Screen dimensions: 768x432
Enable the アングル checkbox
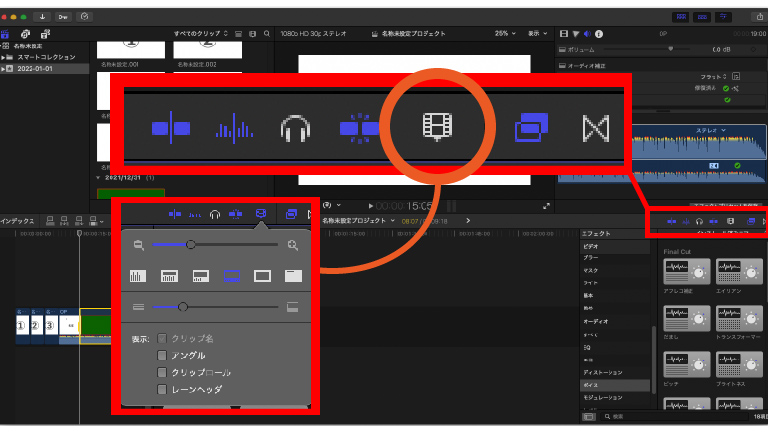(x=162, y=356)
